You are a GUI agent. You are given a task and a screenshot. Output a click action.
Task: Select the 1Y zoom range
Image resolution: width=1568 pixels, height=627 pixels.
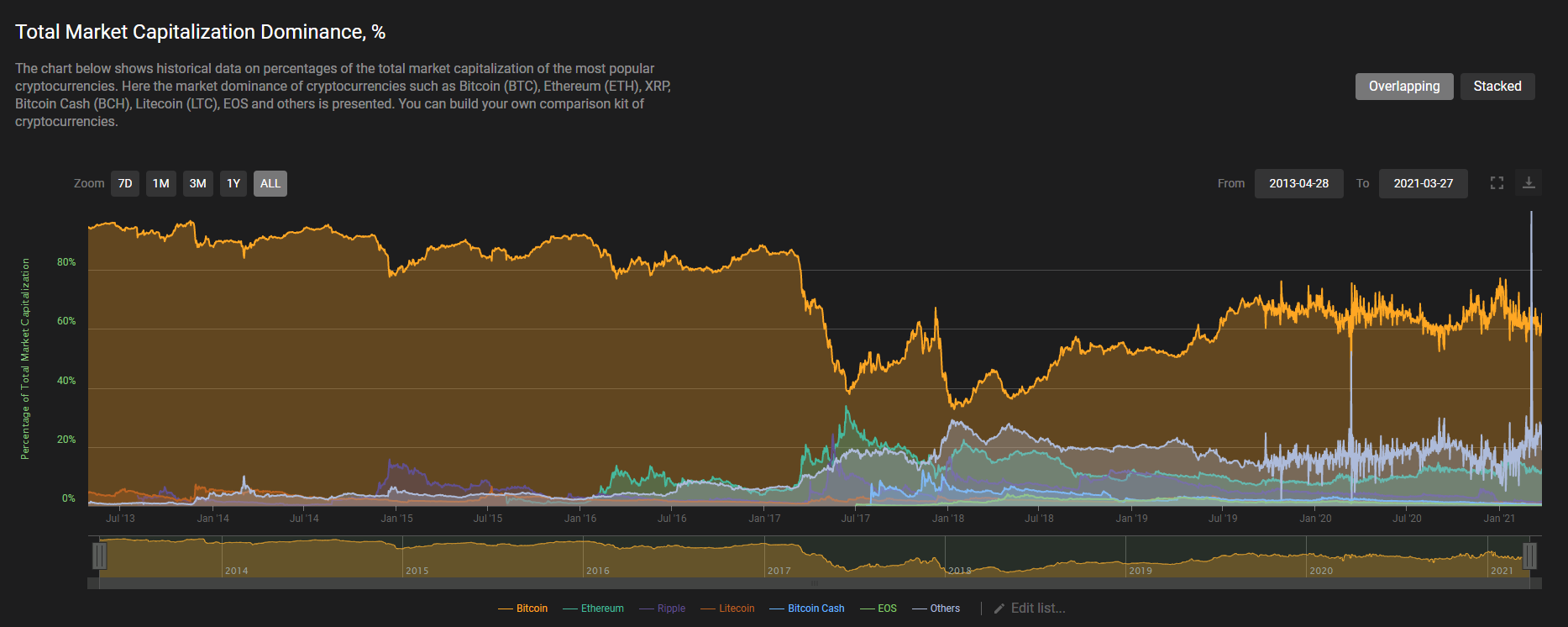(x=233, y=184)
